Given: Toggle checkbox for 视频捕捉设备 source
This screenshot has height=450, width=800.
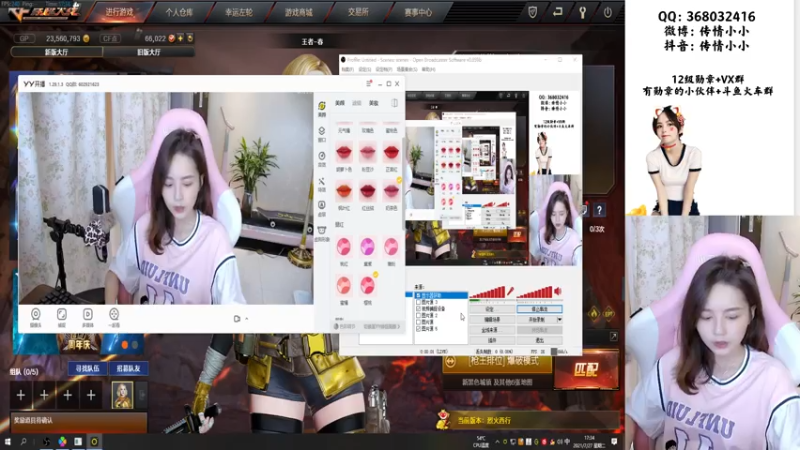Looking at the screenshot, I should [x=419, y=309].
